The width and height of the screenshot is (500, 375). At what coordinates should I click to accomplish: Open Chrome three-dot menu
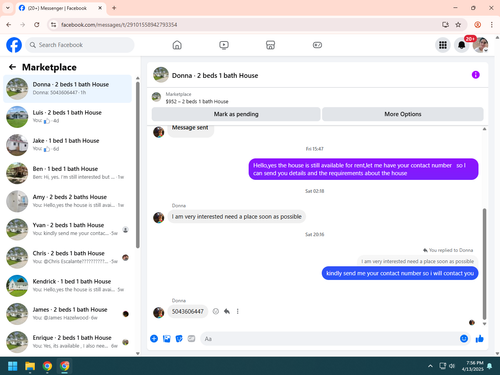point(491,25)
